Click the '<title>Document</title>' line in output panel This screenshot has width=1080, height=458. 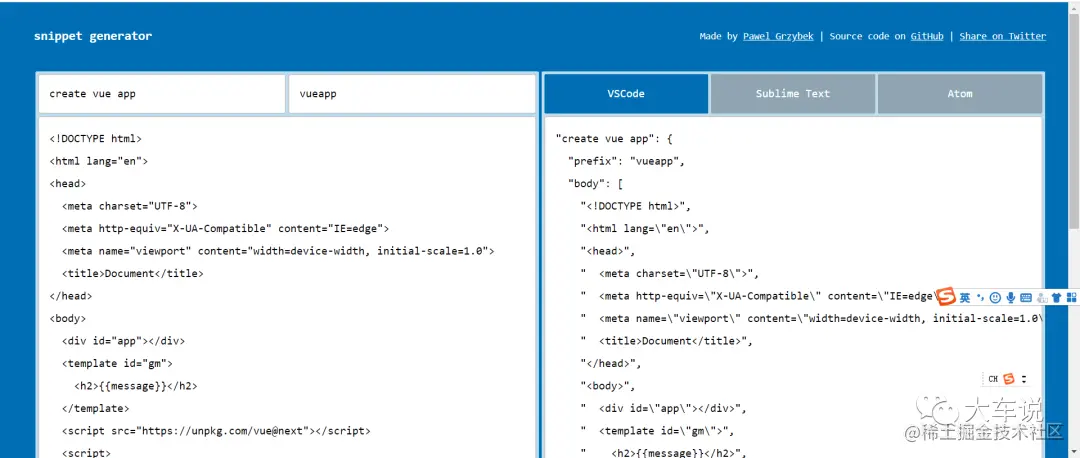point(666,341)
